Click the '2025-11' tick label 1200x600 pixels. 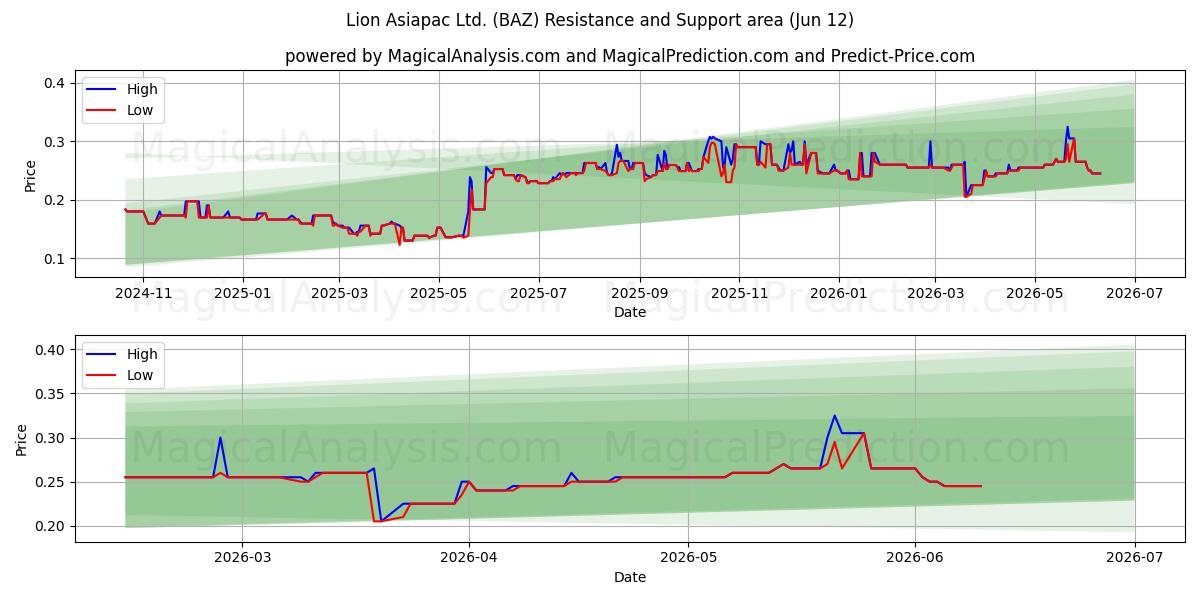point(740,294)
